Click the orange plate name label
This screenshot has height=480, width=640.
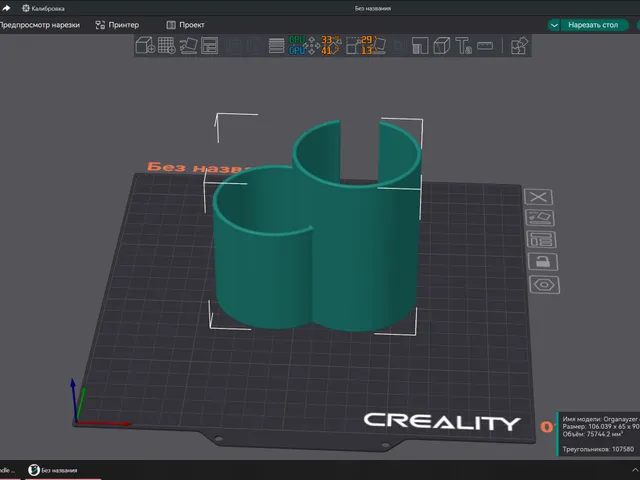198,167
